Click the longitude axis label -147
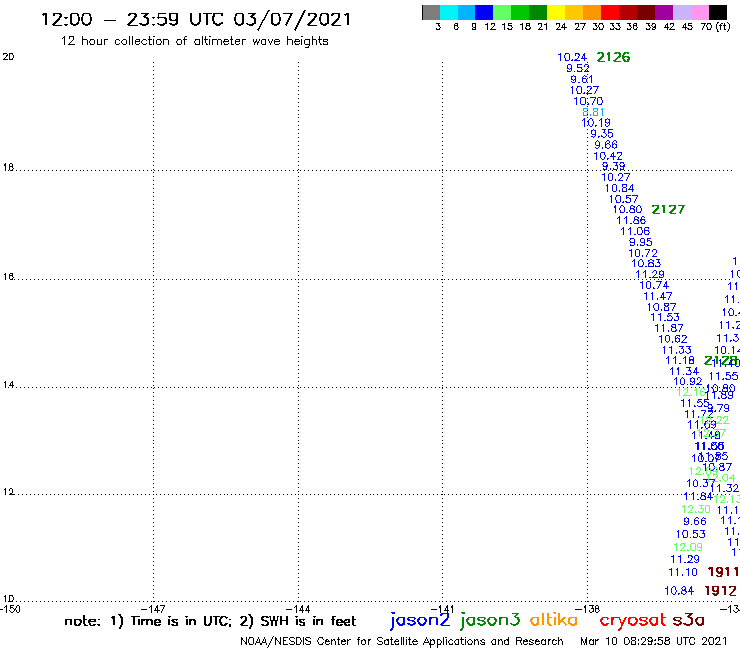 click(x=153, y=609)
